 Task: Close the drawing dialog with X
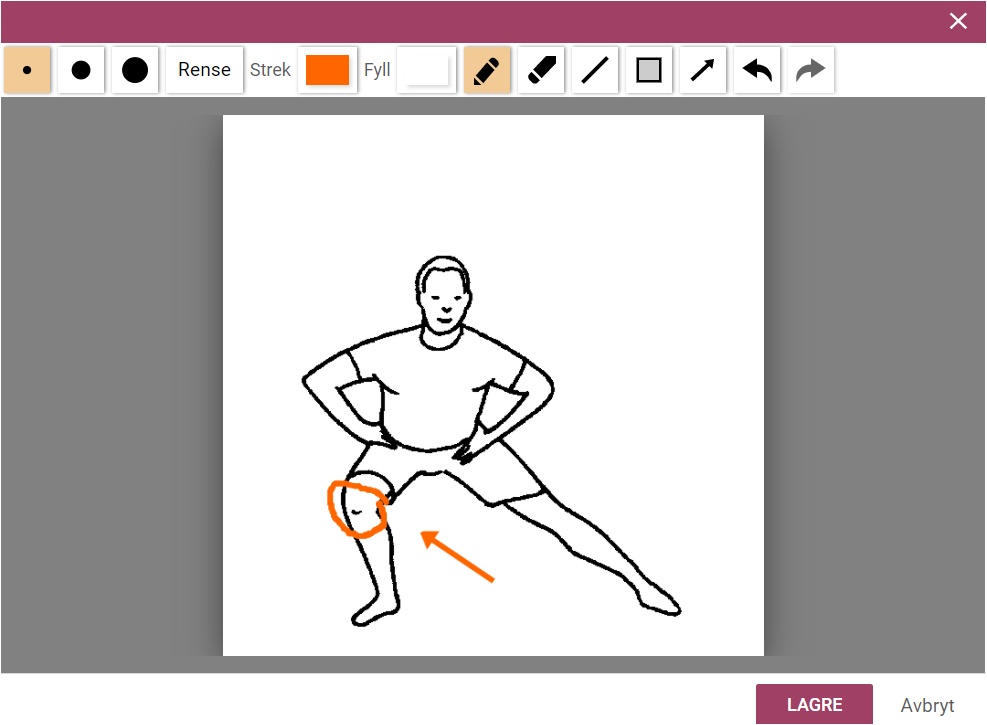click(x=958, y=21)
